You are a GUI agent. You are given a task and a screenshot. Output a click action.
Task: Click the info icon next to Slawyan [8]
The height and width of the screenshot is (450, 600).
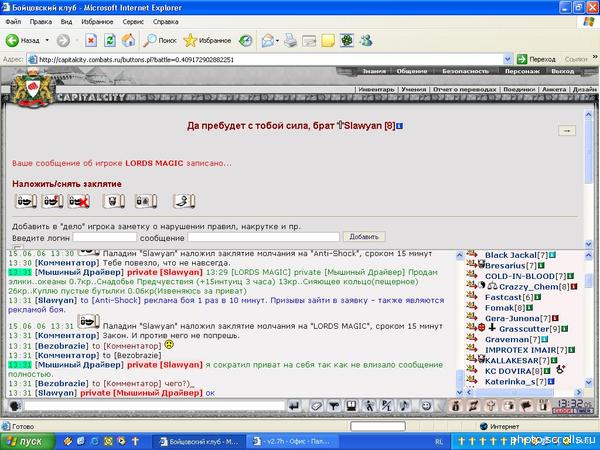coord(399,126)
